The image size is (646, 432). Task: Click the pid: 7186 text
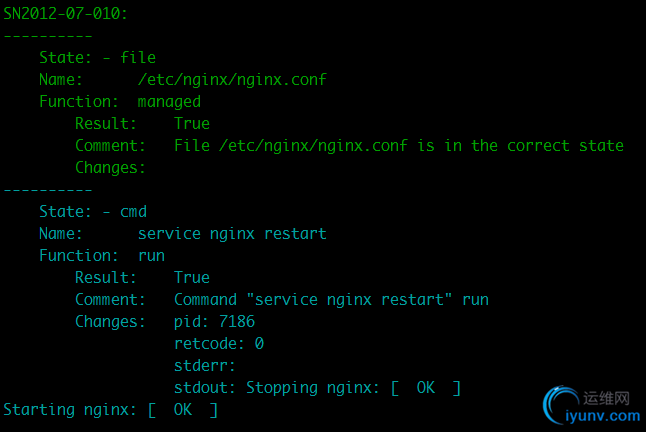click(x=214, y=322)
